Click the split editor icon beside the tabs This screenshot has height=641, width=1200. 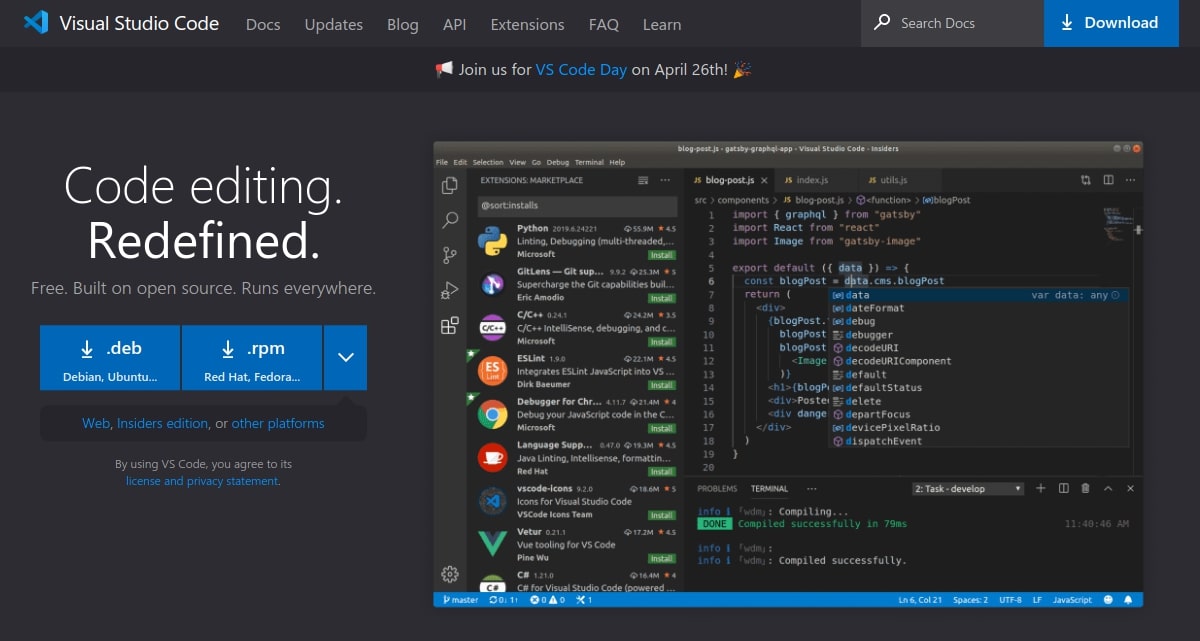point(1108,180)
